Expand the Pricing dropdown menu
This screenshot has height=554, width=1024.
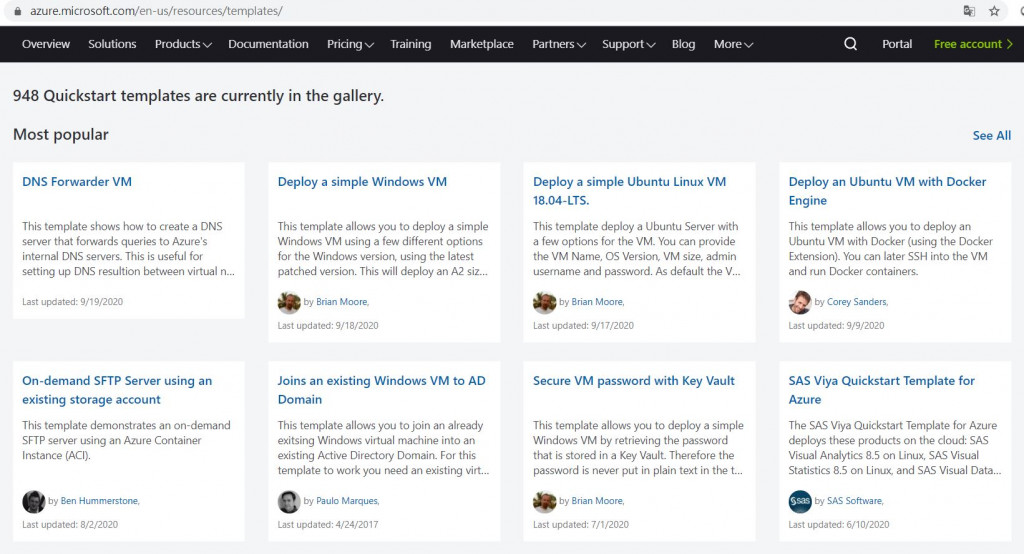(x=350, y=44)
